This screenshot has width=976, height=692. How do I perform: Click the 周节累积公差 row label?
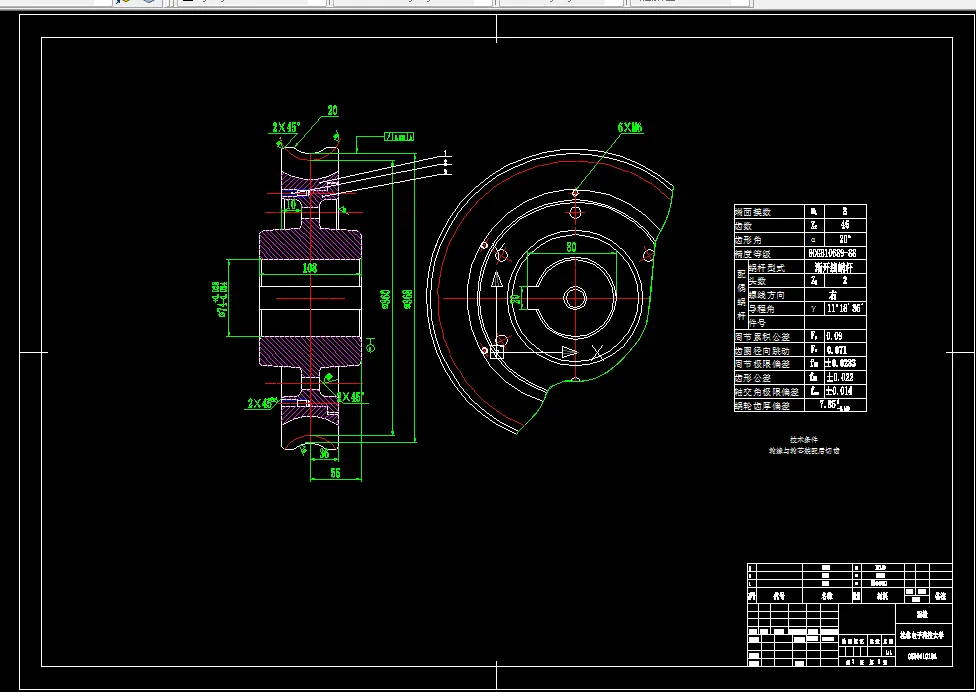pos(762,337)
